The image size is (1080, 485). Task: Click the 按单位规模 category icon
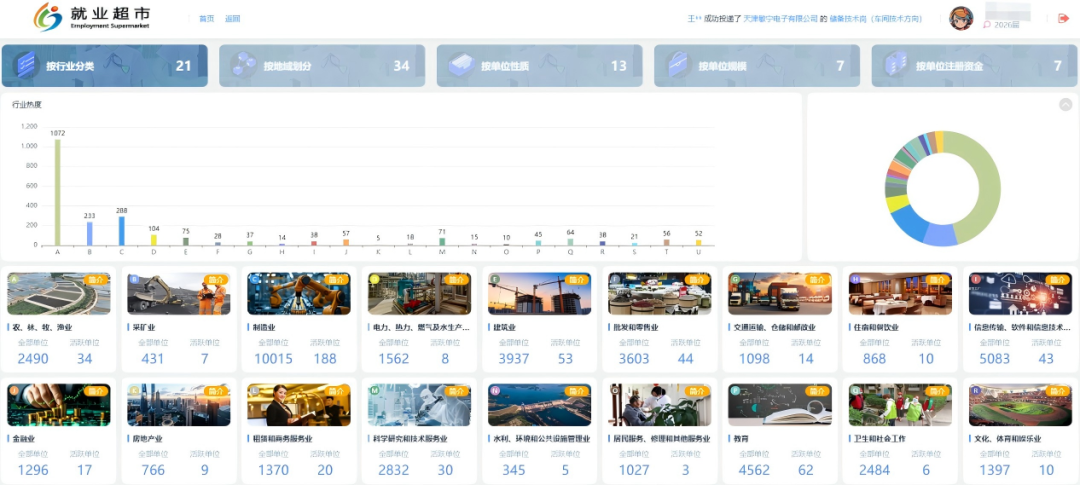(679, 66)
